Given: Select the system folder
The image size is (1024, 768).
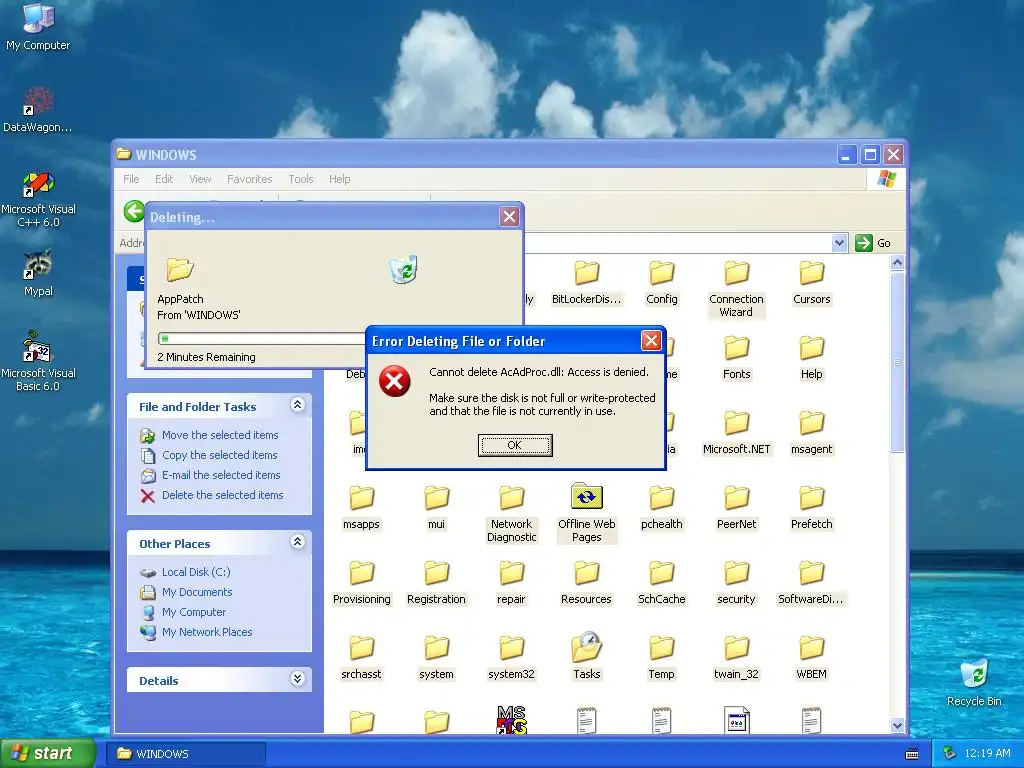Looking at the screenshot, I should point(436,658).
